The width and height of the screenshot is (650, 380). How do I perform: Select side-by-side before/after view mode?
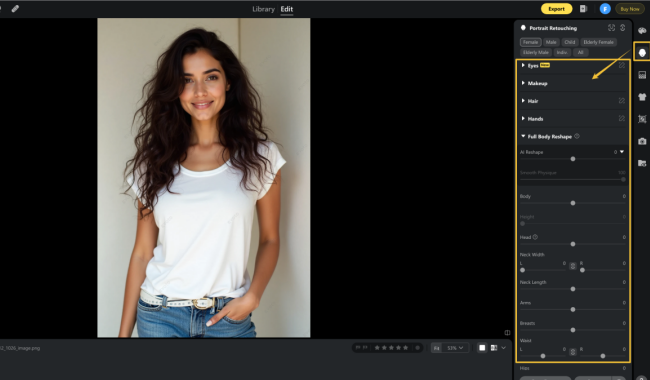tap(494, 348)
